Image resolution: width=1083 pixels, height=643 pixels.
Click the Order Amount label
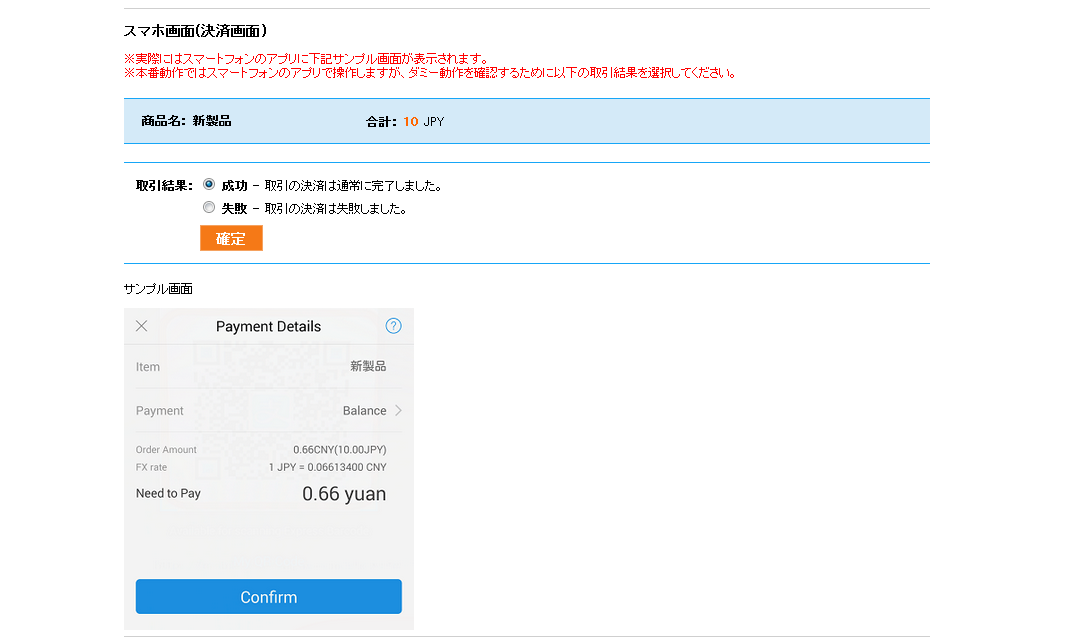point(166,450)
